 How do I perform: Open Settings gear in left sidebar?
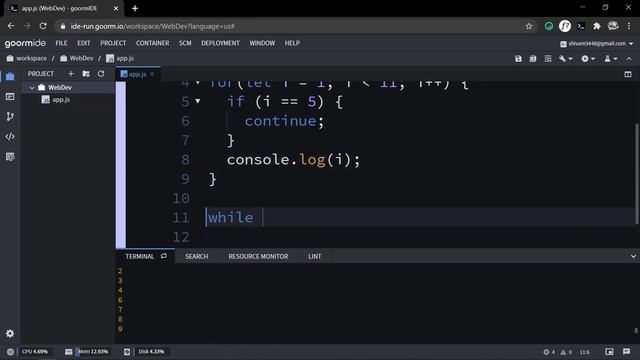tap(10, 333)
